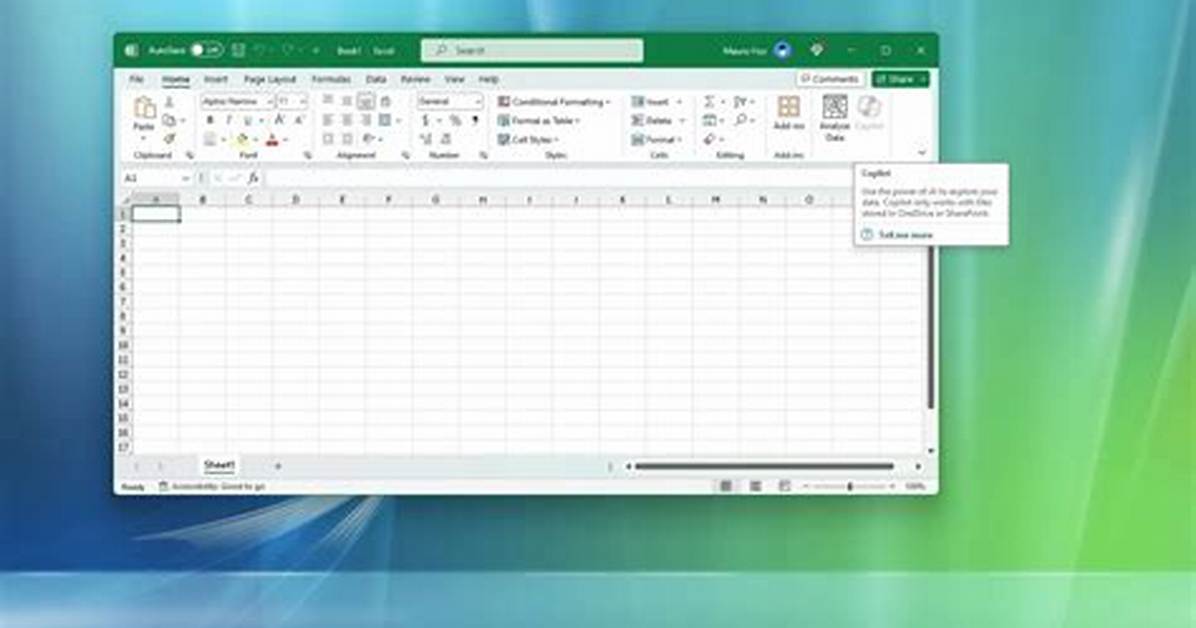Click the Undo arrow icon
Image resolution: width=1196 pixels, height=628 pixels.
(259, 50)
